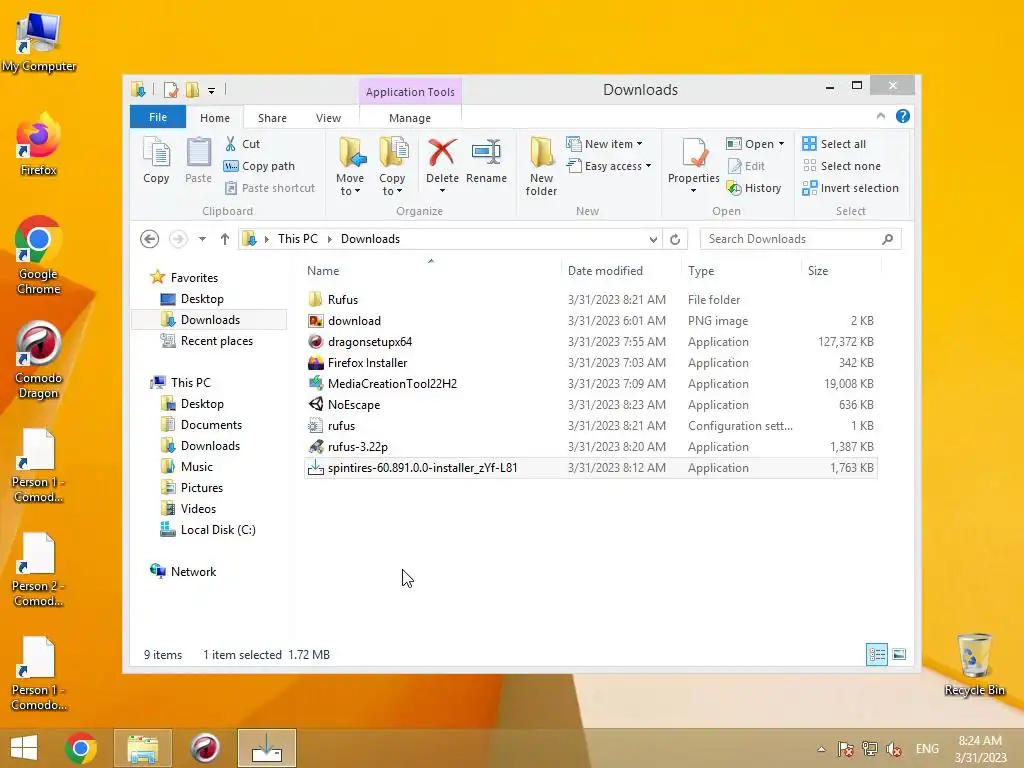Open recent locations dropdown arrow
Image resolution: width=1024 pixels, height=768 pixels.
202,239
